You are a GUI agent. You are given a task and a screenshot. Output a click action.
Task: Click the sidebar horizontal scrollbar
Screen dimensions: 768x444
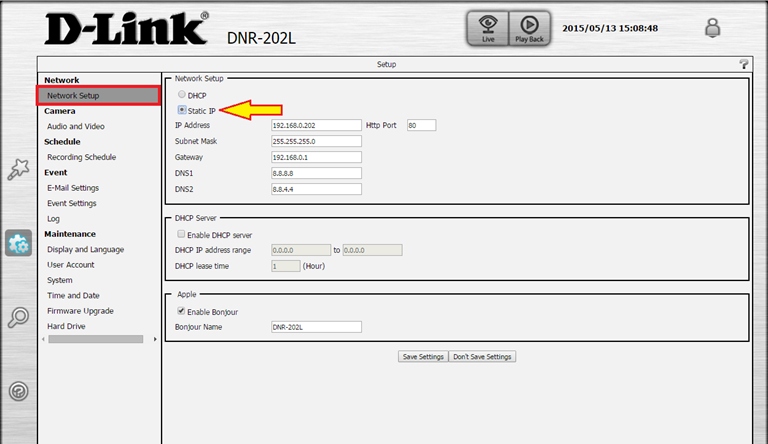coord(96,340)
